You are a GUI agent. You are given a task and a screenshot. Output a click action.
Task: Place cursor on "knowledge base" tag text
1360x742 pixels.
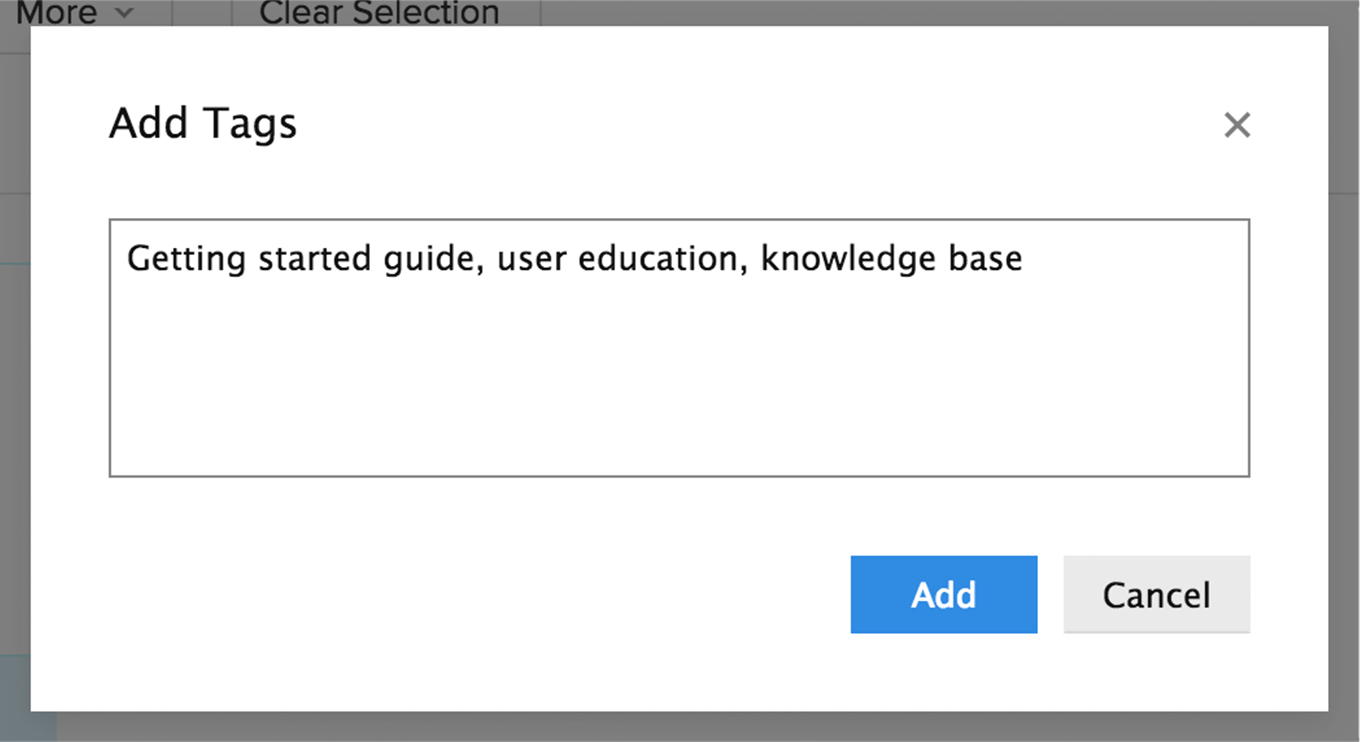892,259
